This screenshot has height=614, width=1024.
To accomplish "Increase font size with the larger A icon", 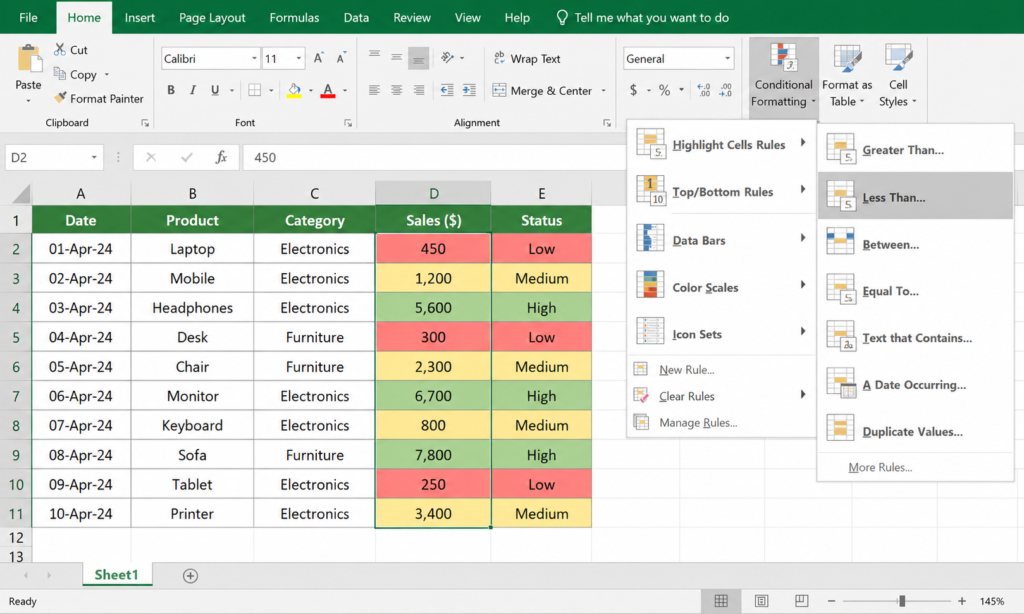I will coord(318,58).
